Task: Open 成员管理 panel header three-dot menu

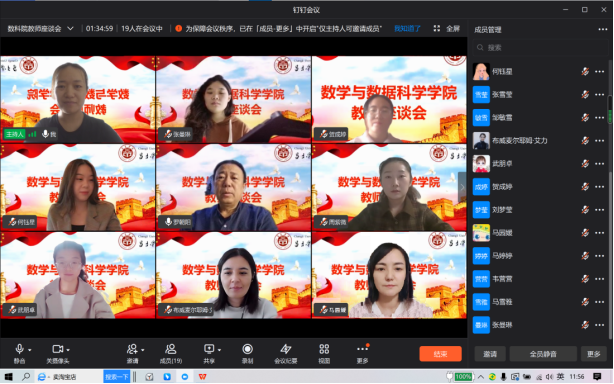Action: pyautogui.click(x=603, y=29)
